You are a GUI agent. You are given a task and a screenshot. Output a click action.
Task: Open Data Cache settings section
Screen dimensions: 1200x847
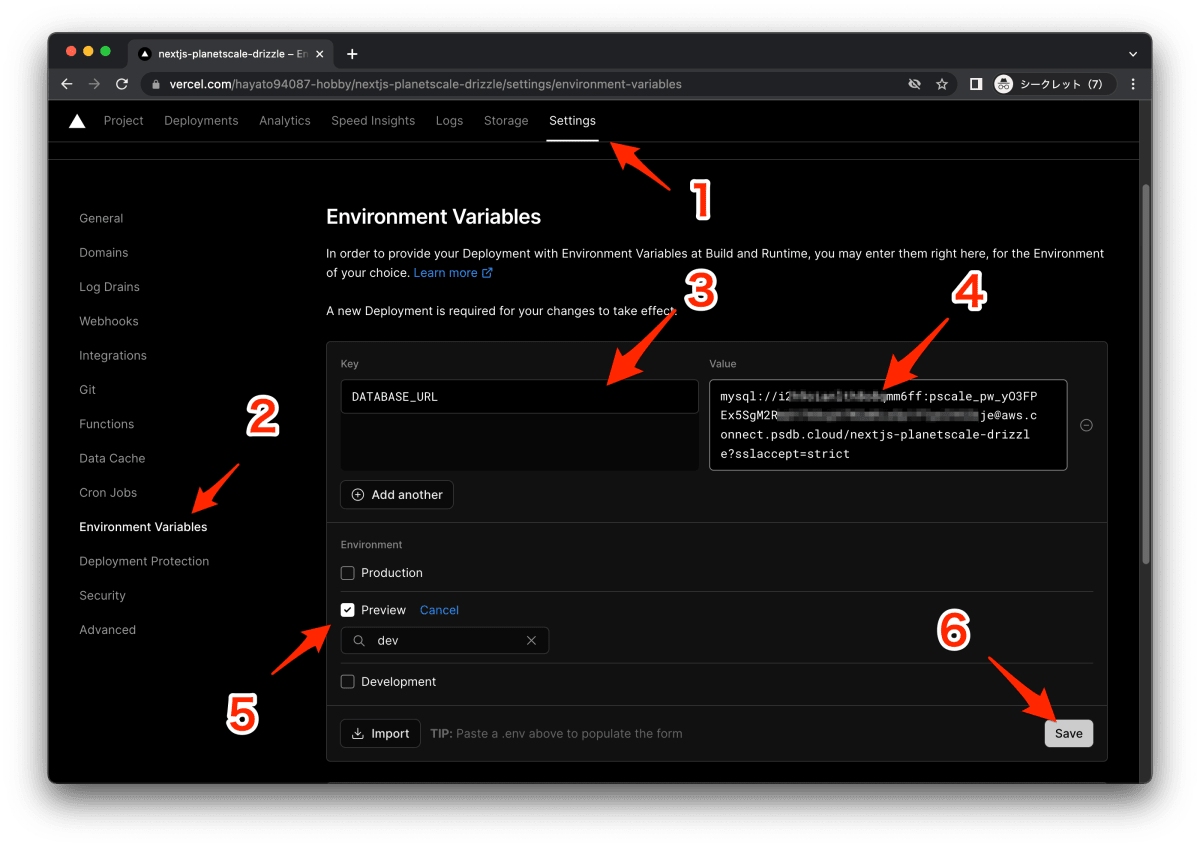coord(112,458)
